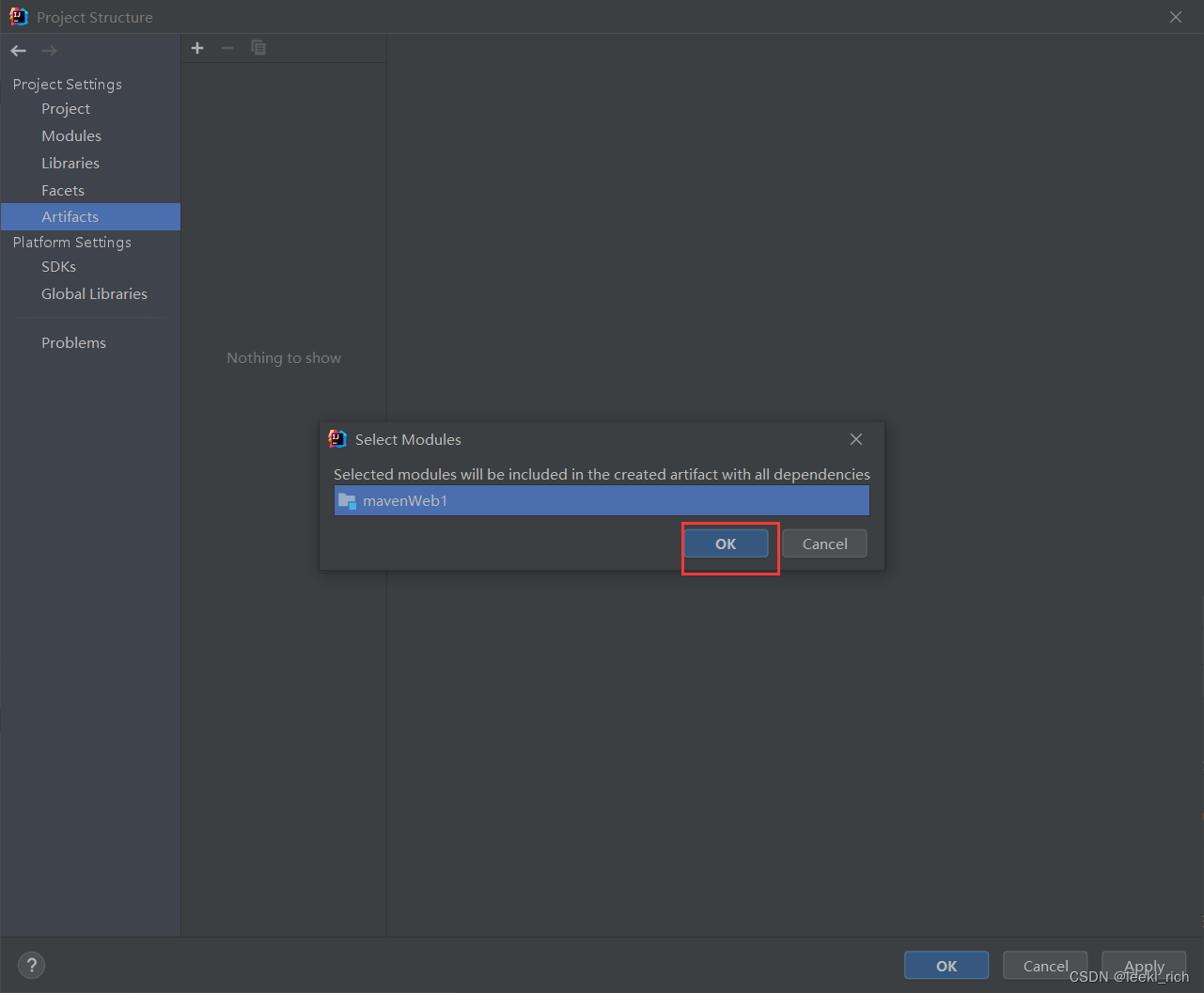Click the remove artifact minus icon
The image size is (1204, 993).
click(x=227, y=48)
